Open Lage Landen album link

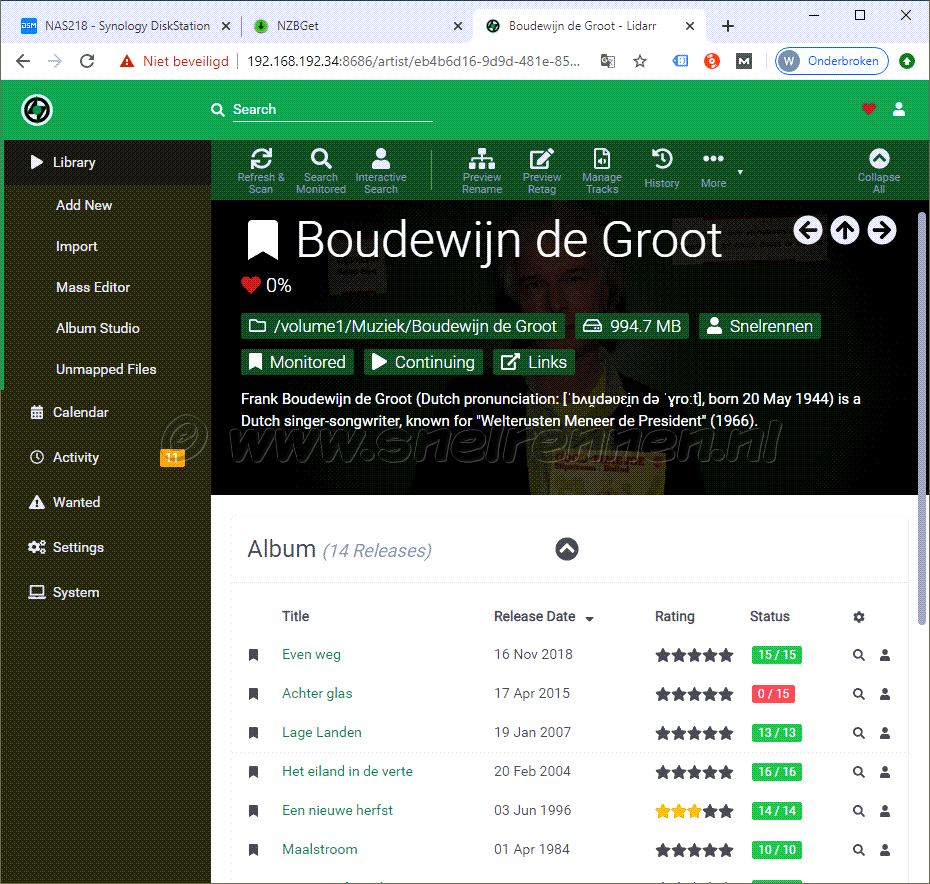(x=321, y=733)
